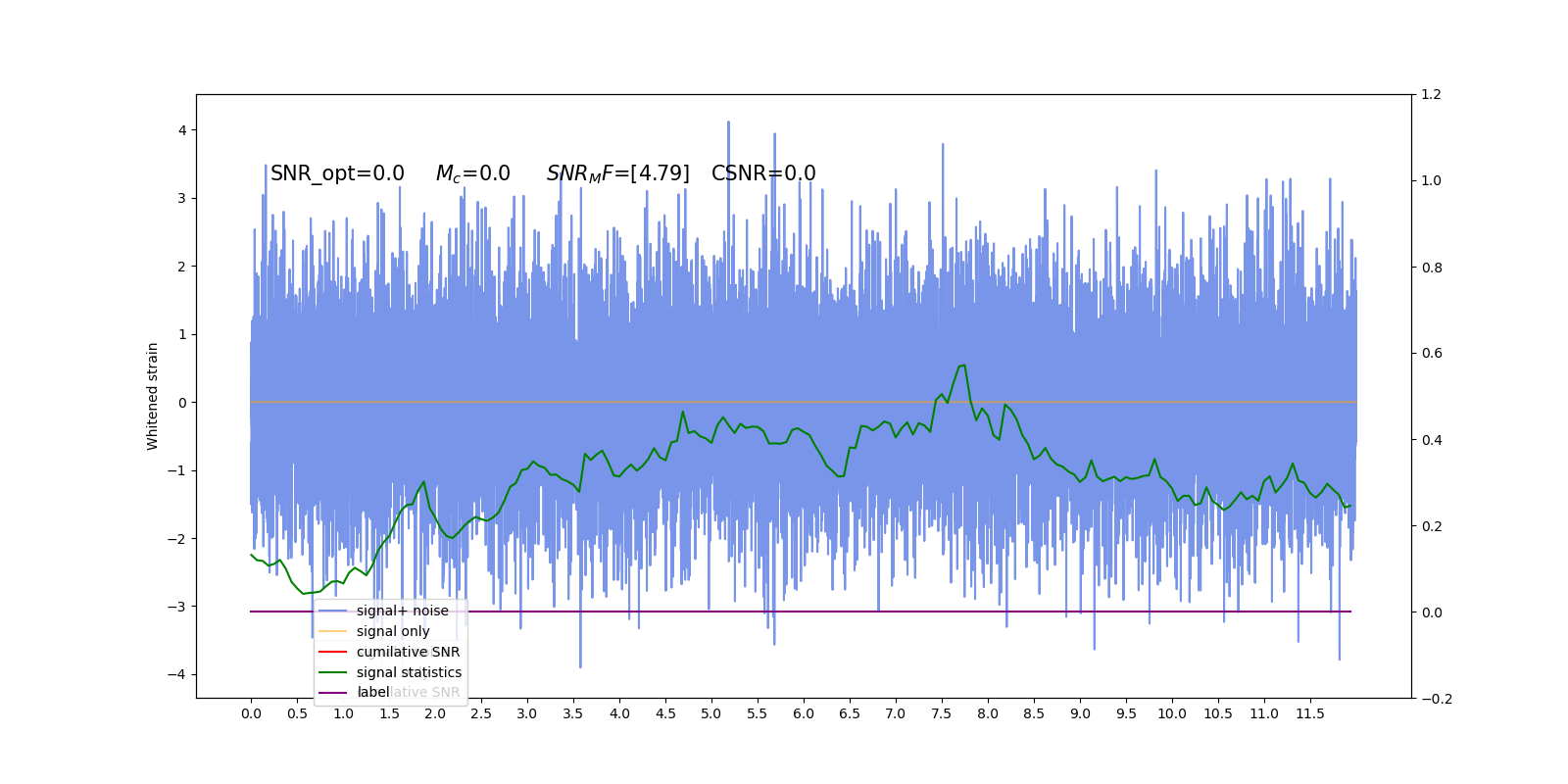Click the 'signal statistics' legend label
Image resolution: width=1568 pixels, height=784 pixels.
[x=409, y=672]
